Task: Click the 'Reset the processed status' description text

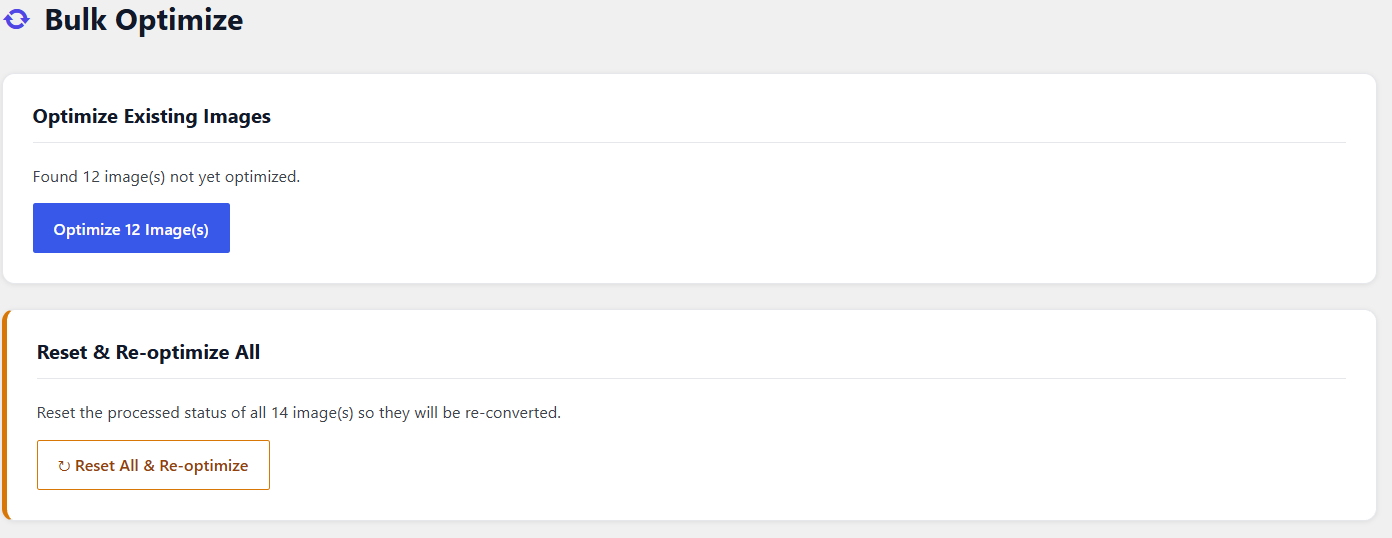Action: [299, 412]
